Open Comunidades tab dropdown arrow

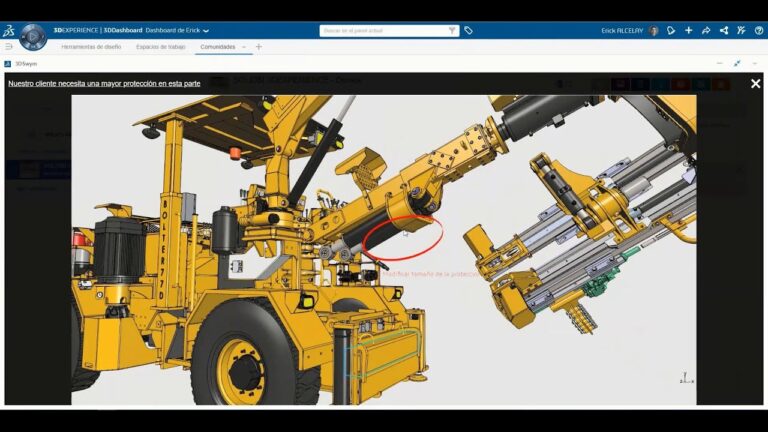click(244, 47)
